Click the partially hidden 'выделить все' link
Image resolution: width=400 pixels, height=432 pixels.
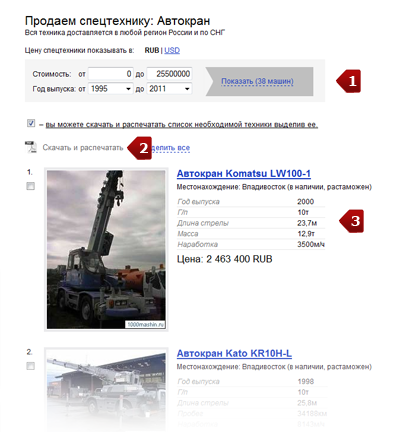pos(171,148)
